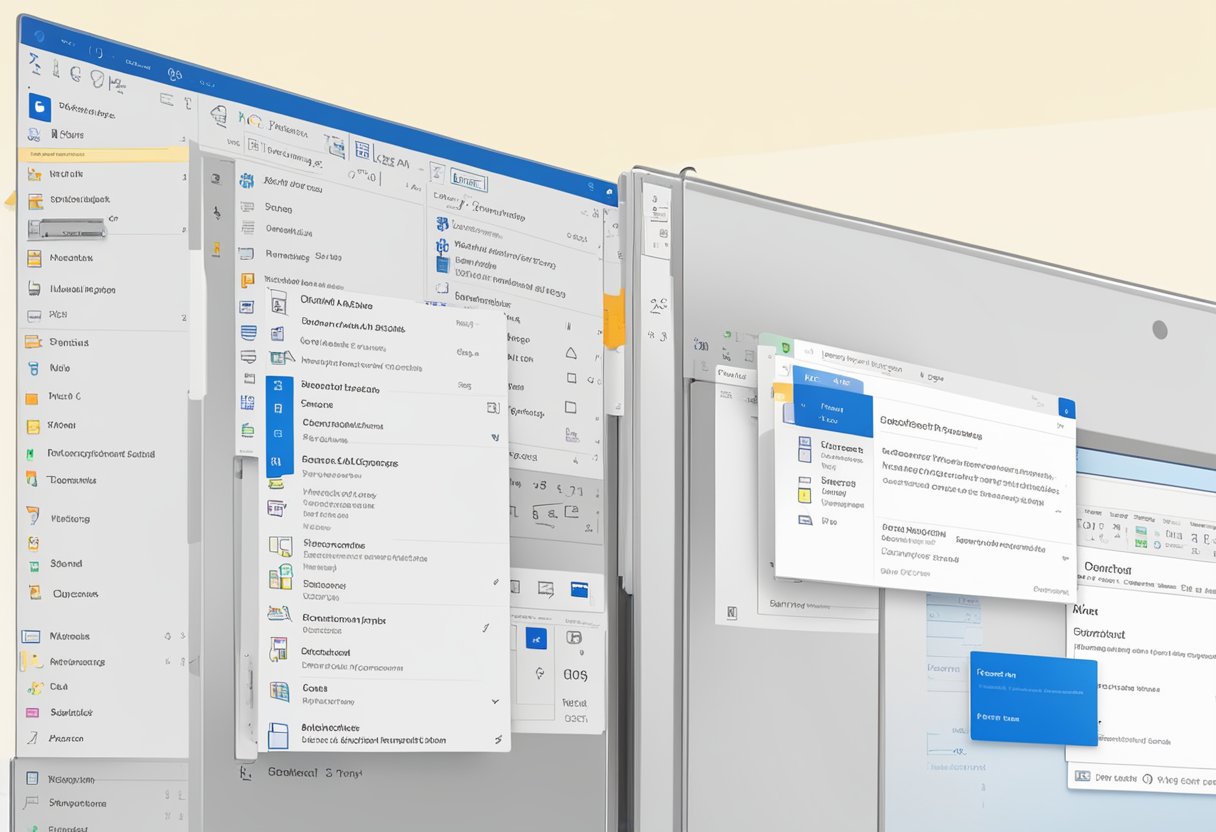Click the colorful chart icon in the dropdown list

tap(280, 577)
